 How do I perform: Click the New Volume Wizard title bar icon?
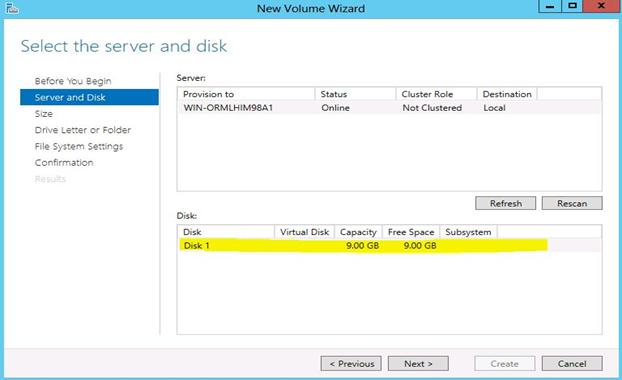[12, 8]
